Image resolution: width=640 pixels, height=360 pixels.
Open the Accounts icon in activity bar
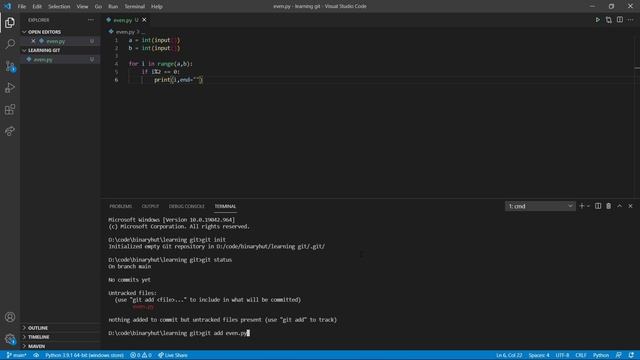(10, 317)
